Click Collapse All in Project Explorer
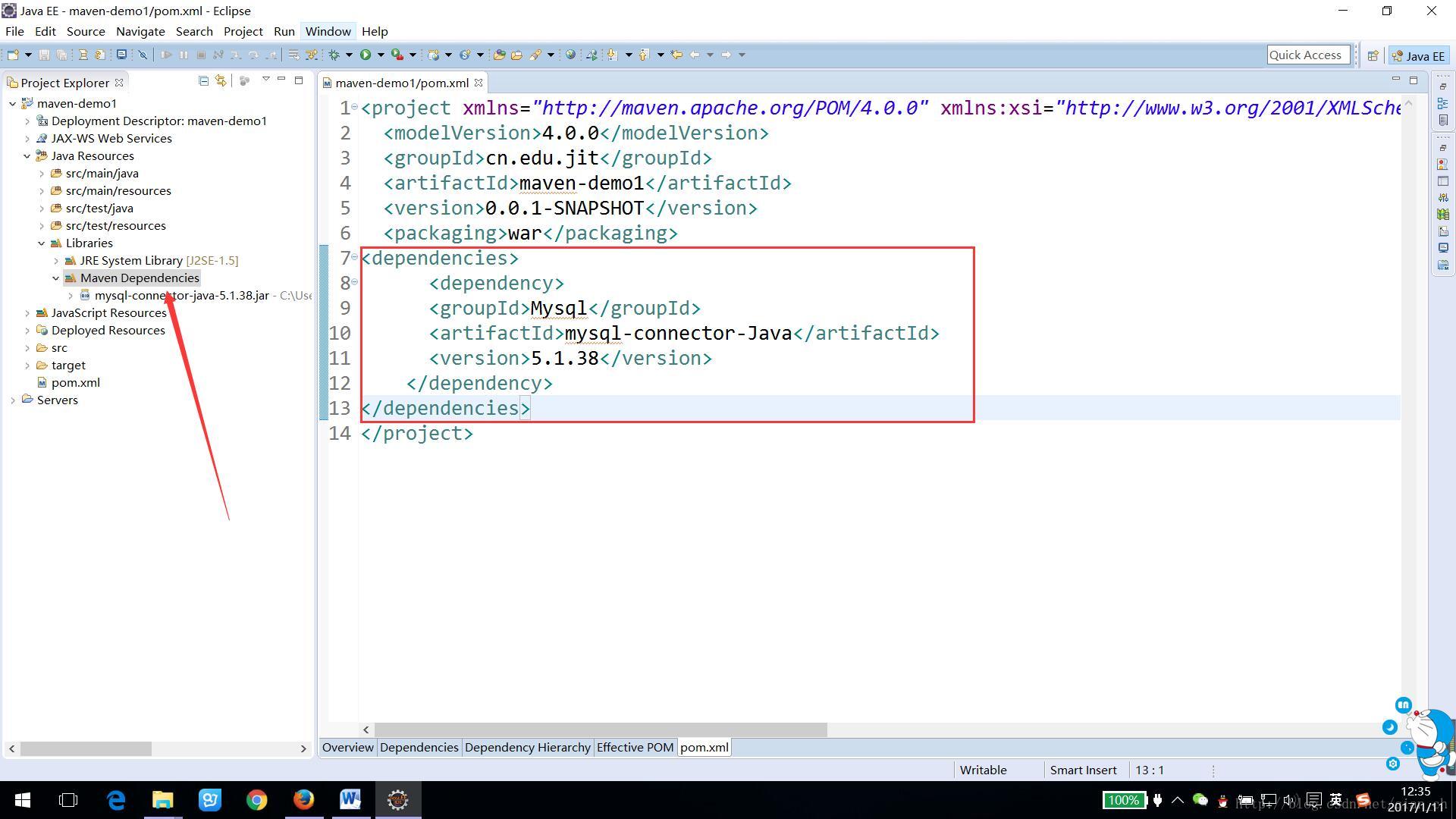1456x819 pixels. tap(203, 80)
